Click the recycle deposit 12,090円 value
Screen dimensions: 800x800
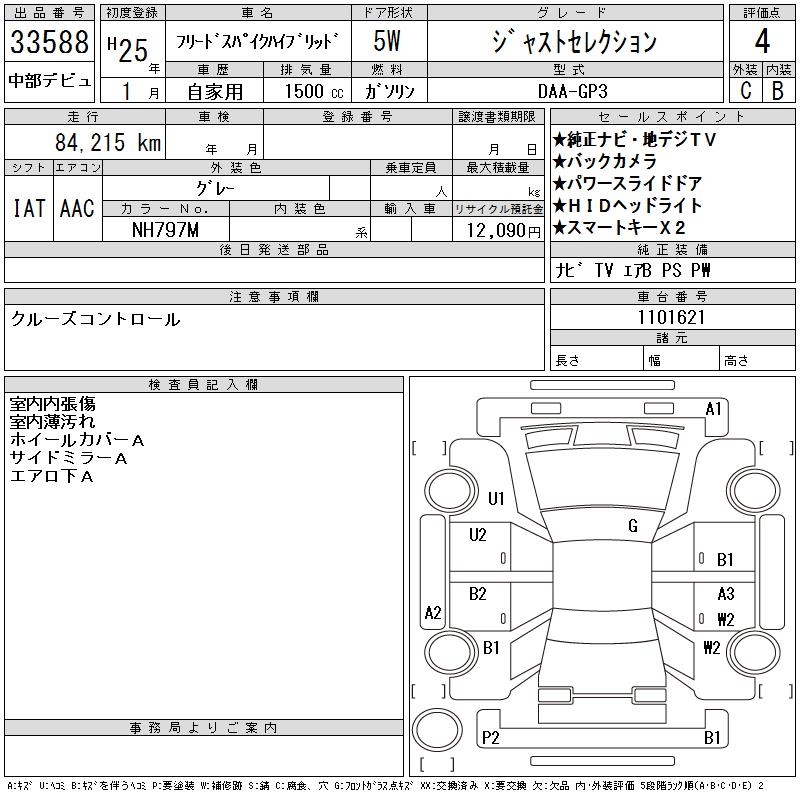(497, 230)
